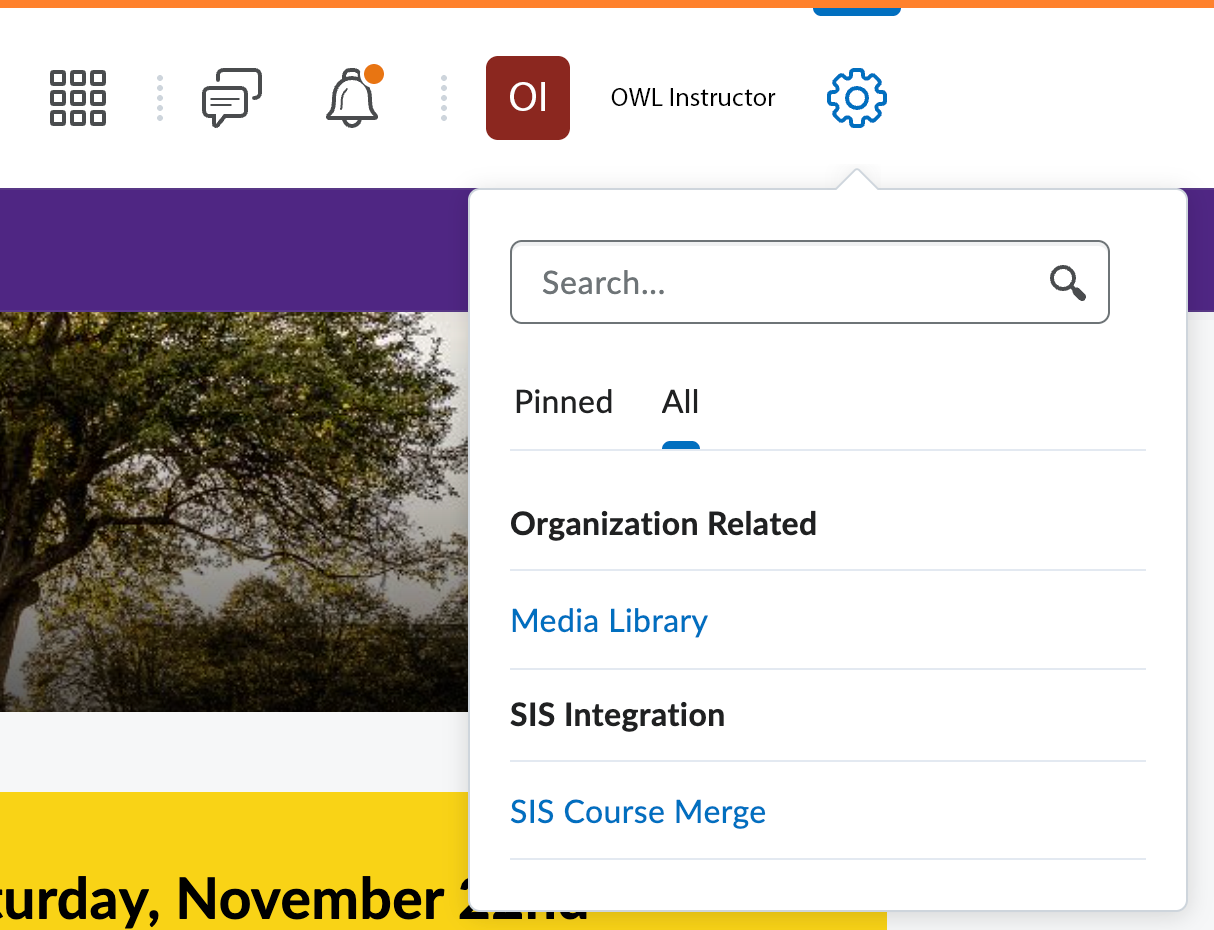Open Media Library
The height and width of the screenshot is (930, 1214).
point(609,621)
